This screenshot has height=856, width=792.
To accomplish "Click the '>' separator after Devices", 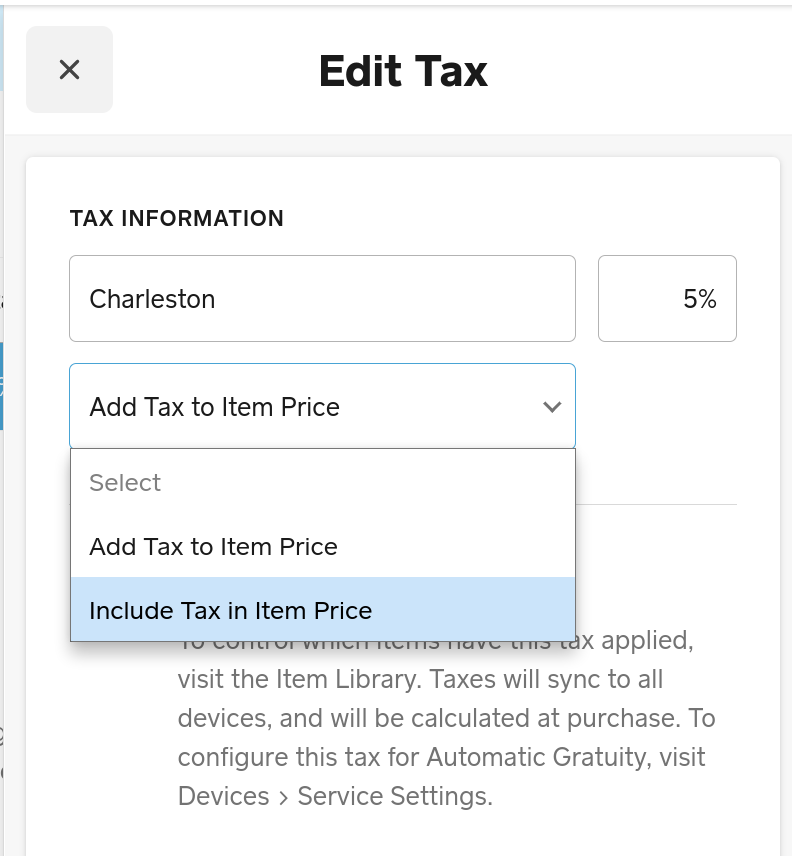I will [283, 796].
